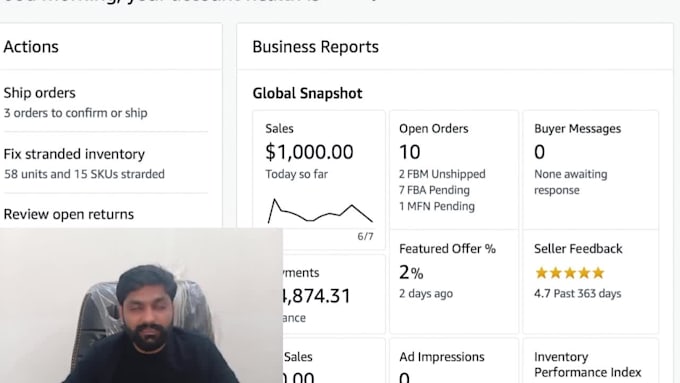Click '2 FBM Unshipped' line
This screenshot has width=680, height=383.
pos(442,174)
